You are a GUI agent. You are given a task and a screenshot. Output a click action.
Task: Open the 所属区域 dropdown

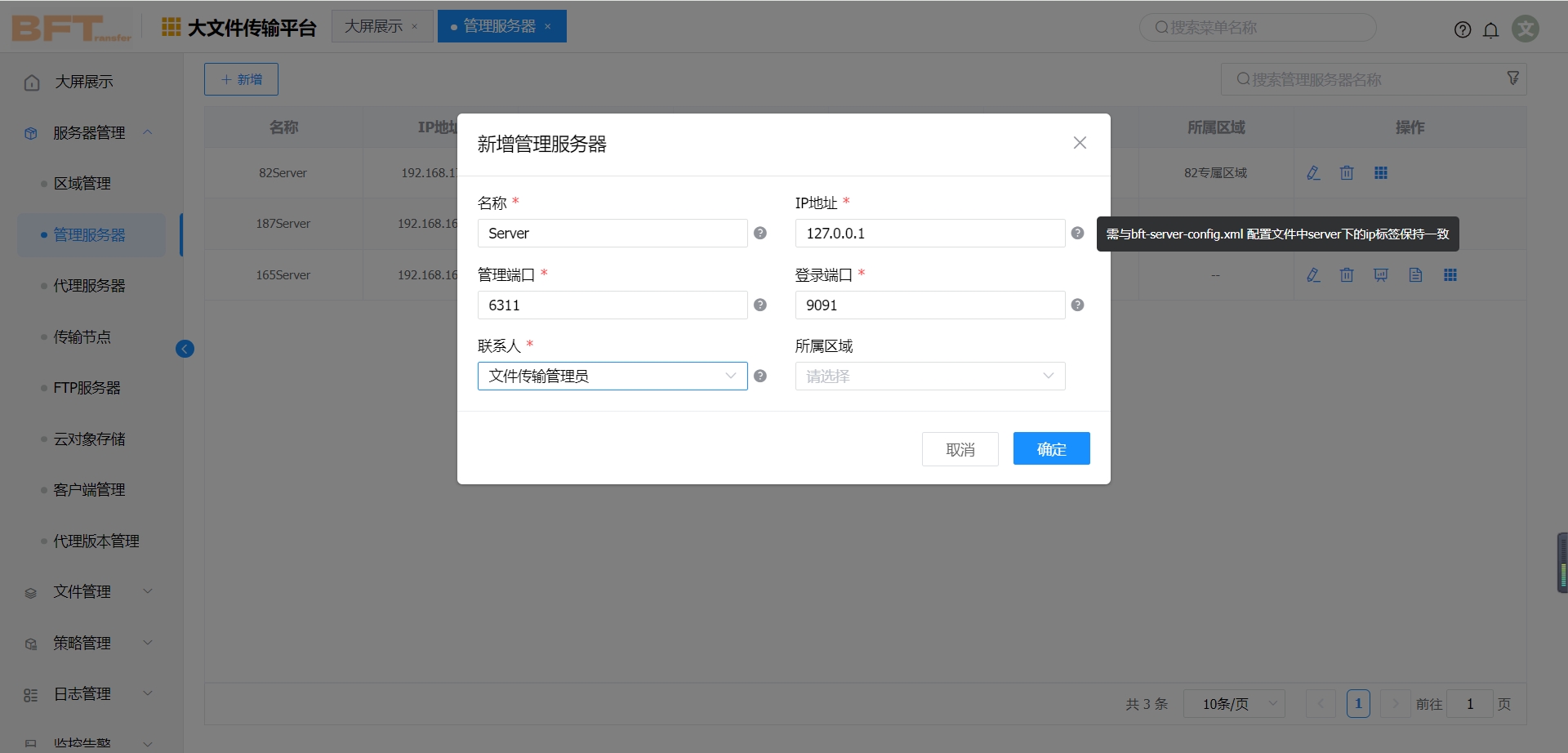click(929, 376)
